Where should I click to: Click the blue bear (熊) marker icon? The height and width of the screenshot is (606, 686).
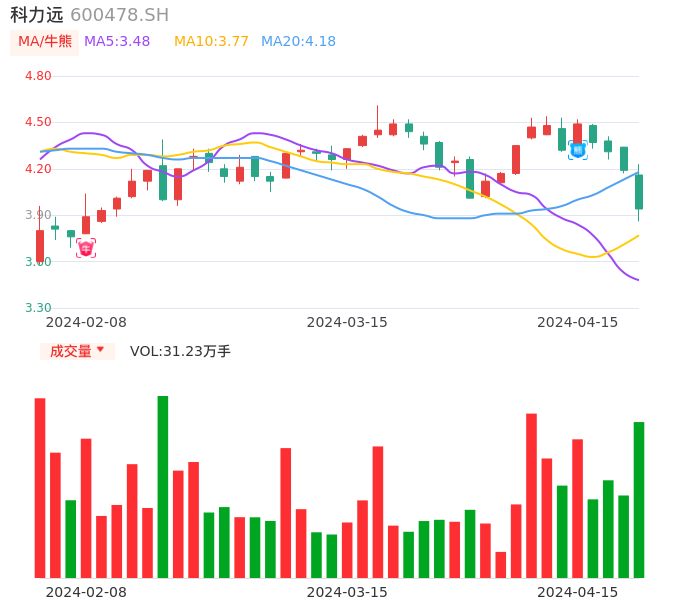point(578,150)
